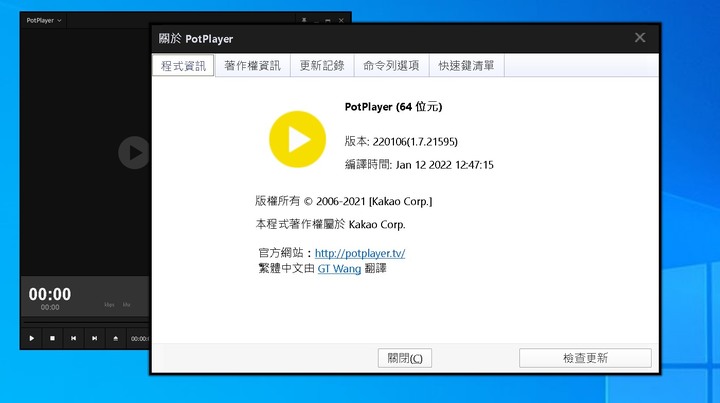720x403 pixels.
Task: Click the version text 220106(1.7.21595)
Action: click(415, 141)
